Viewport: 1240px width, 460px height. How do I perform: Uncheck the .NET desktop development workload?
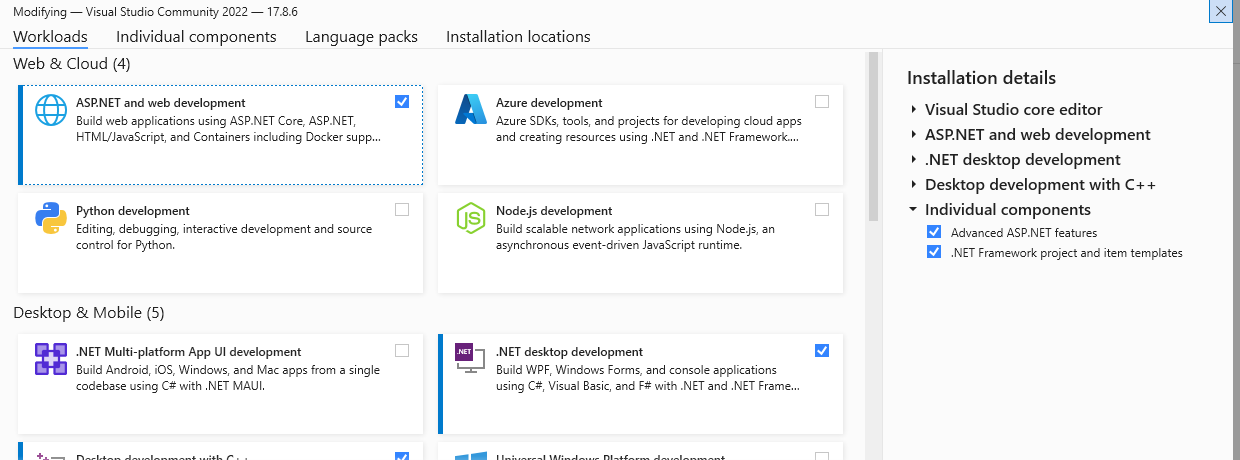click(x=822, y=350)
